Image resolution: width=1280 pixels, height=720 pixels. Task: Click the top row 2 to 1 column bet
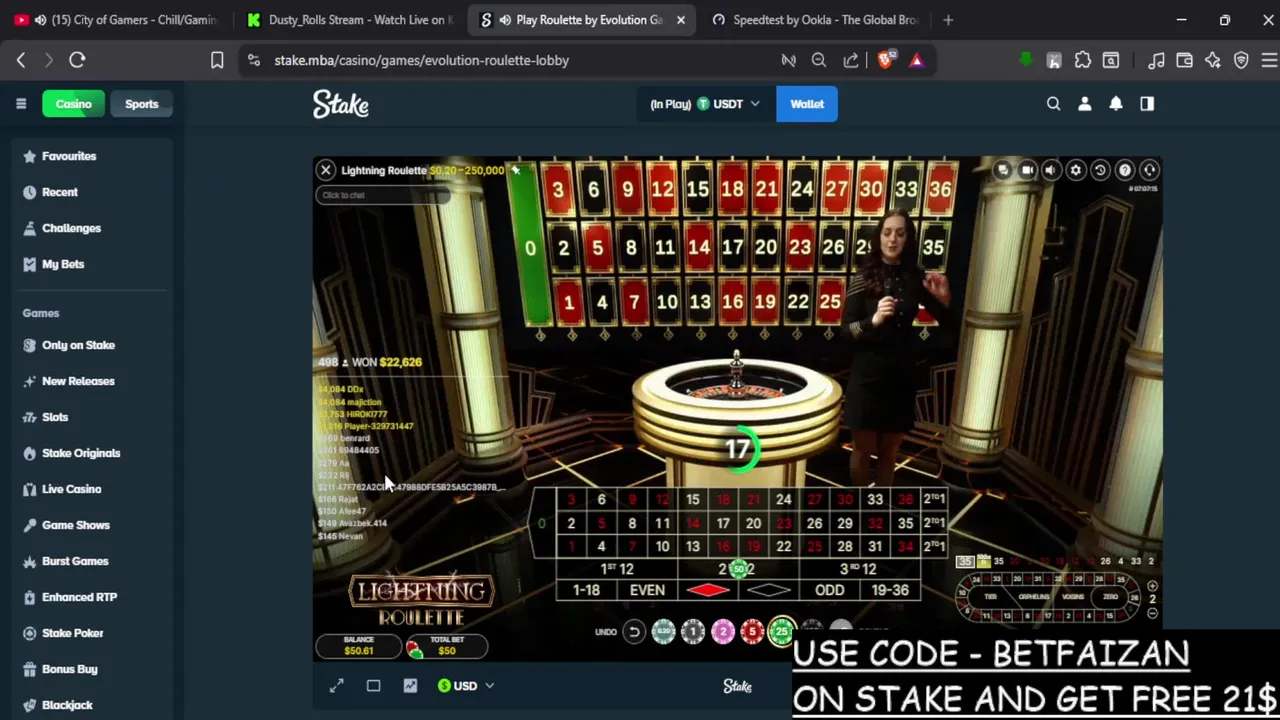pyautogui.click(x=934, y=499)
